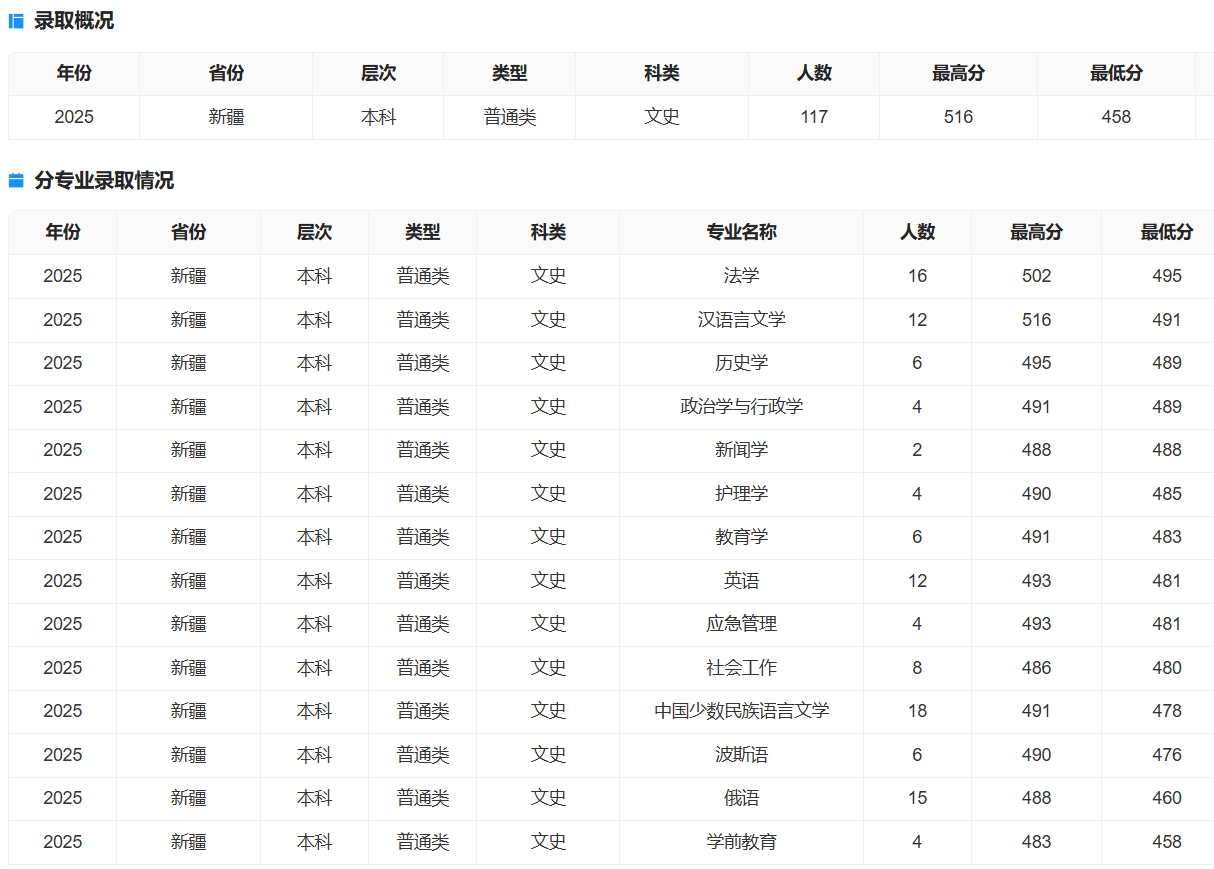Click lowest score 476 in 波斯语 row

pos(1167,755)
